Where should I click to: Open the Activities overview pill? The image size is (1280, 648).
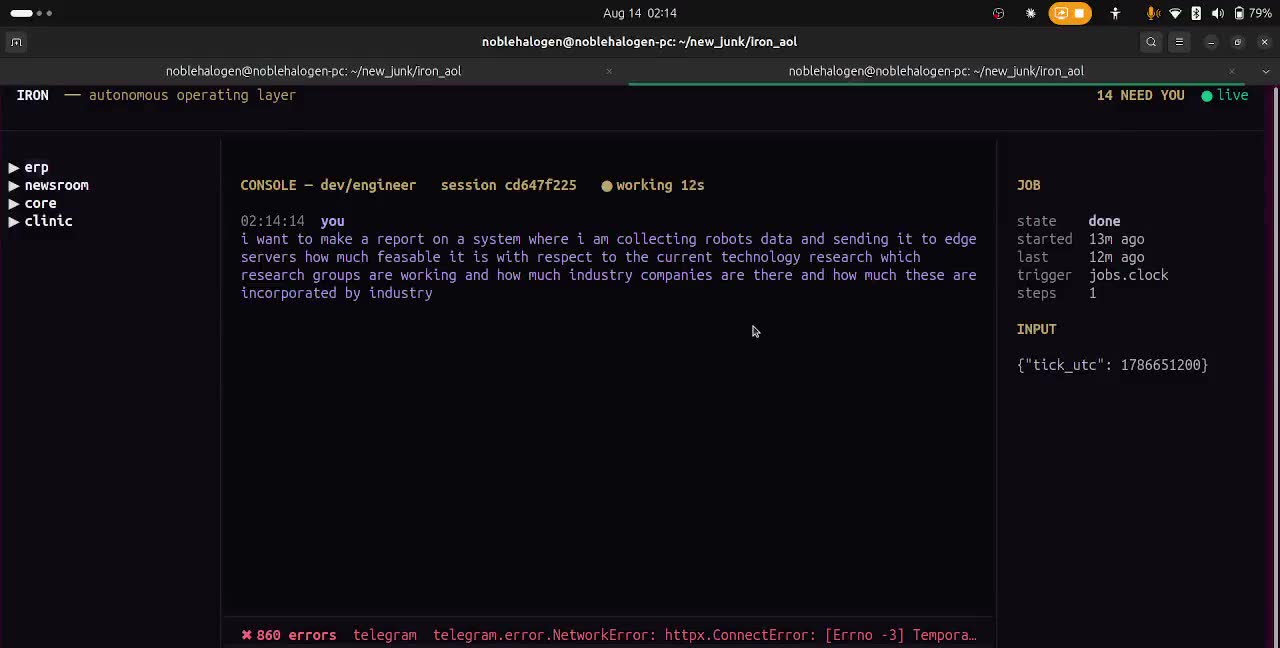(x=31, y=13)
